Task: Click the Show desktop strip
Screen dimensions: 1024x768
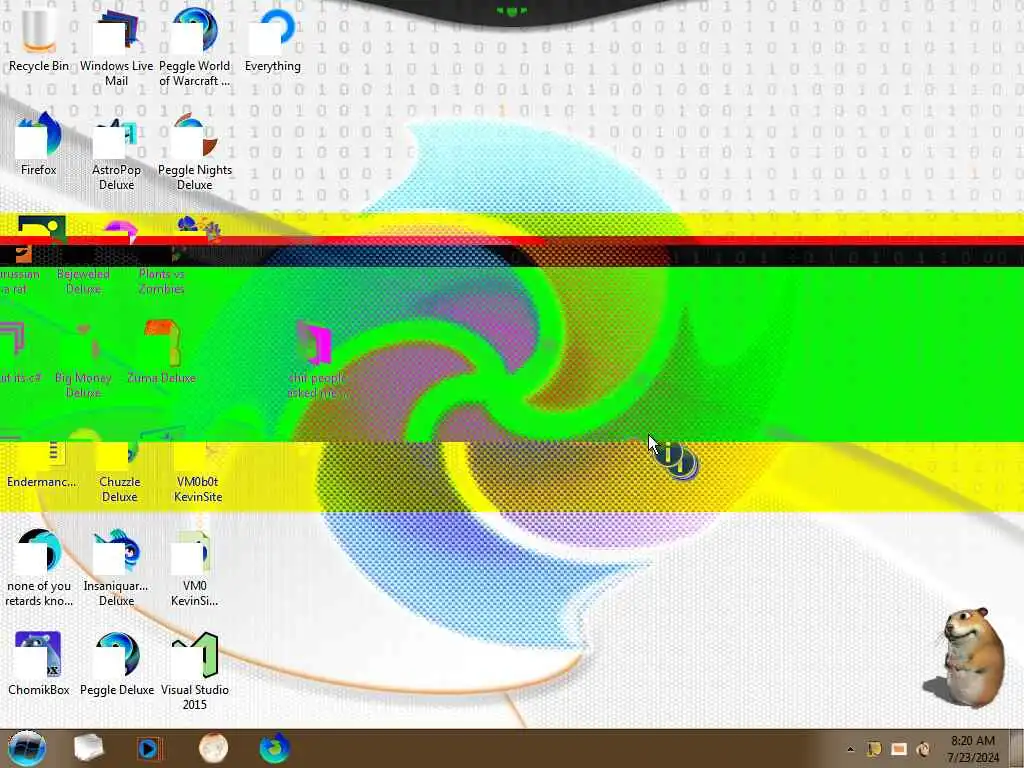Action: point(1016,749)
